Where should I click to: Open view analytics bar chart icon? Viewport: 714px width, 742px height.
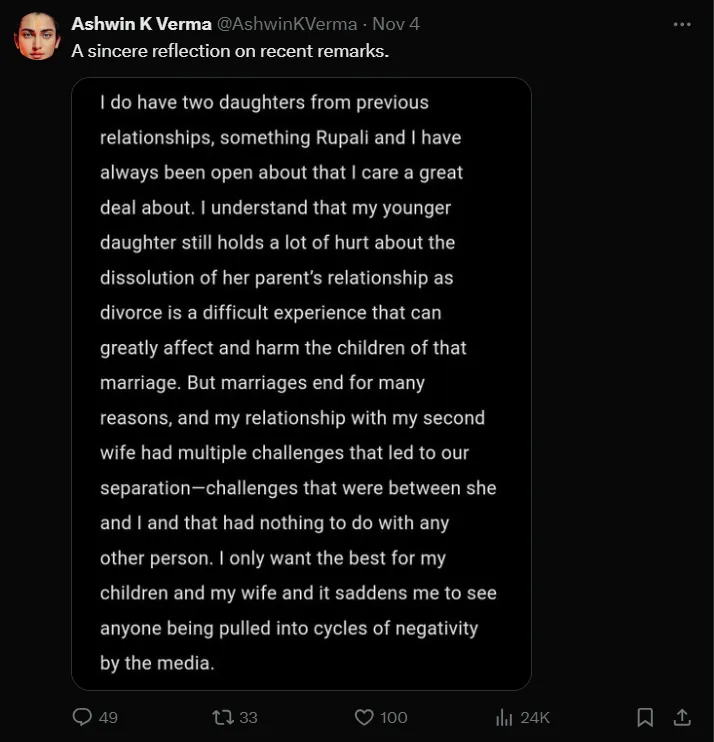pyautogui.click(x=505, y=717)
